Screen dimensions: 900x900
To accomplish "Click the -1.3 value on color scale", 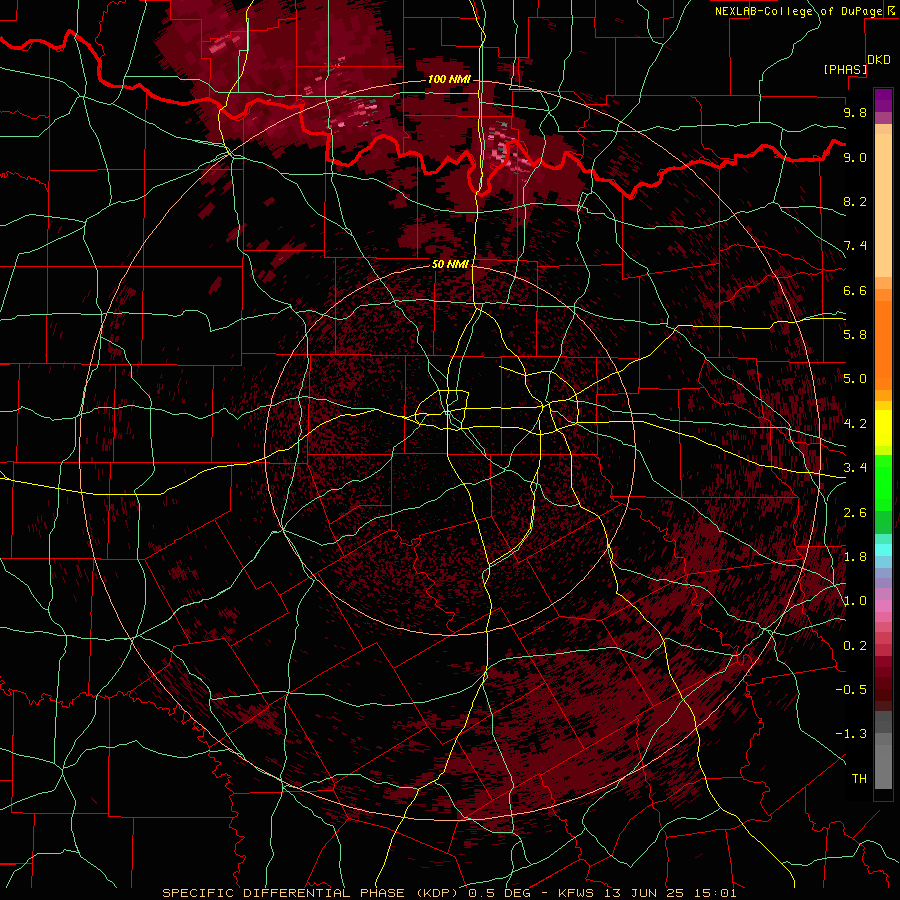I will pyautogui.click(x=851, y=734).
